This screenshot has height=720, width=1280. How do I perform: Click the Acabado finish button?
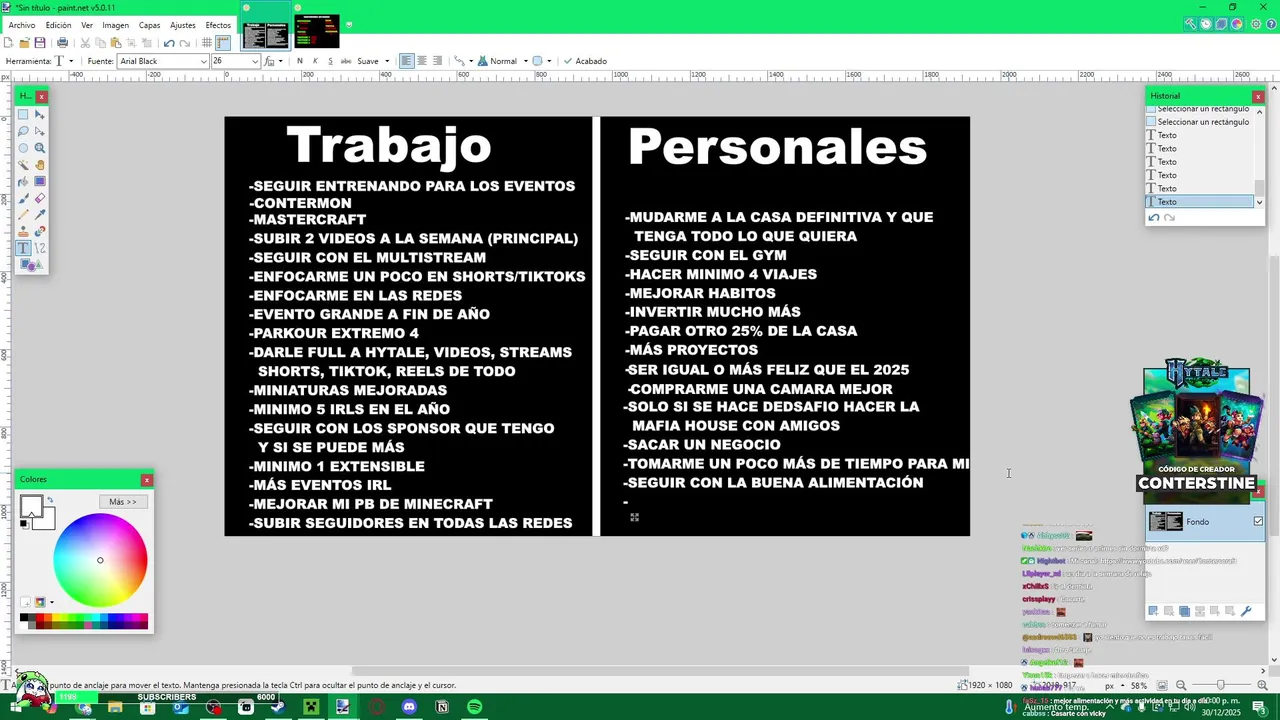pos(585,61)
